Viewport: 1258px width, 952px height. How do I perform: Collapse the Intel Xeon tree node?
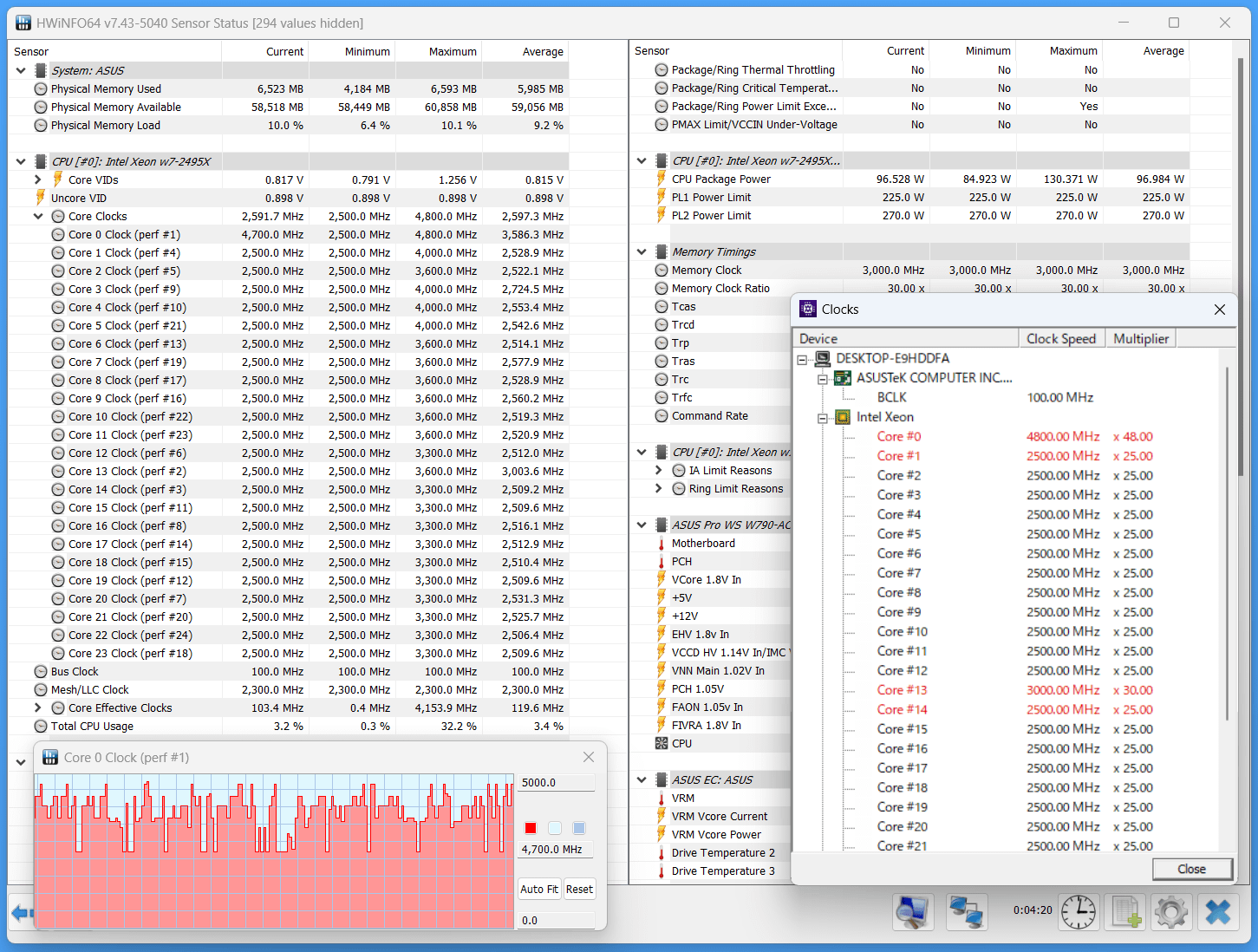[x=823, y=418]
